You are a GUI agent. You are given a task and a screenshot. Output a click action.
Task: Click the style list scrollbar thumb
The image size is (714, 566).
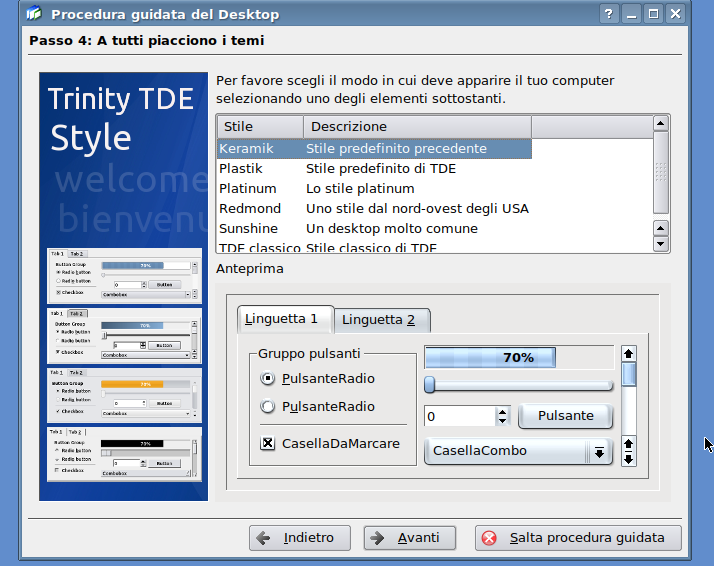pos(661,173)
